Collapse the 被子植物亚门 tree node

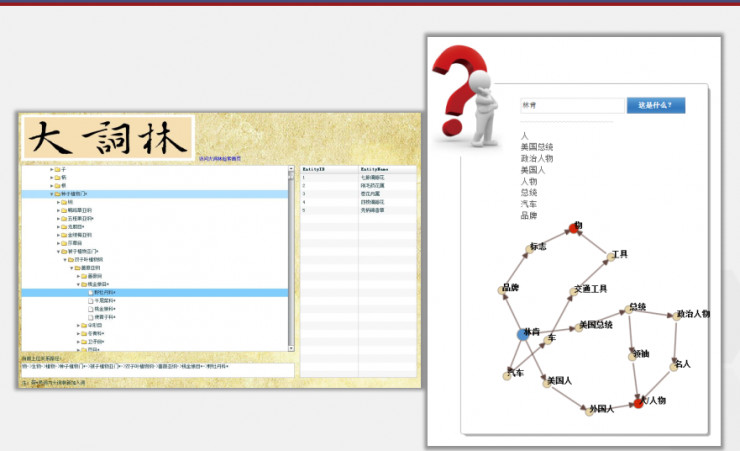tap(58, 251)
